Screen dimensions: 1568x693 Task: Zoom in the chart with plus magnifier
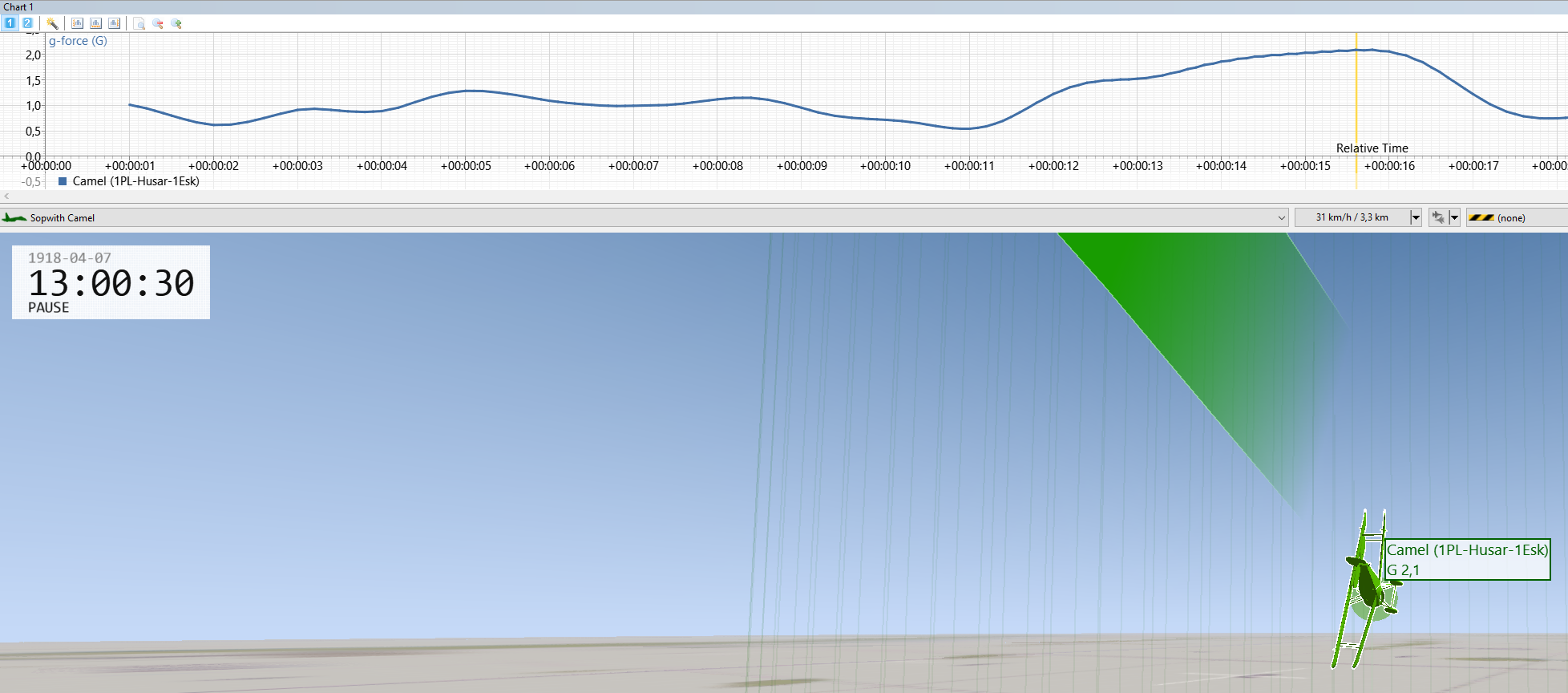pos(176,23)
